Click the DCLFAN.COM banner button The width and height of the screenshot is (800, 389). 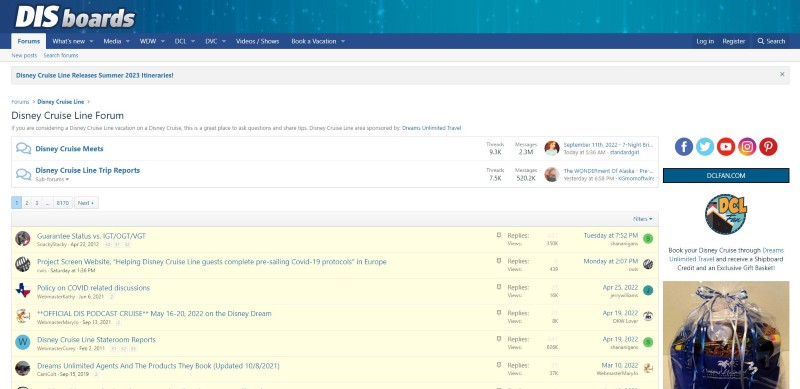(x=726, y=175)
